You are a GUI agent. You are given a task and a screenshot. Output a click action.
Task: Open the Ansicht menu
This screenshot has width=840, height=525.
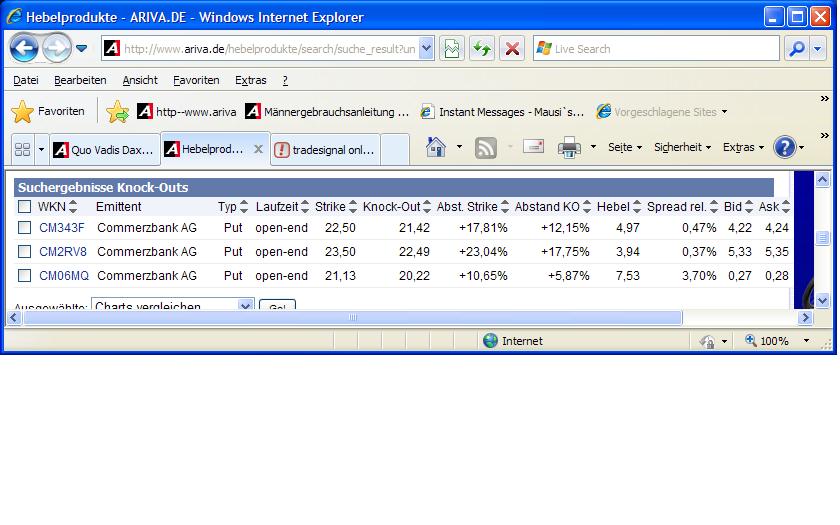(x=140, y=80)
